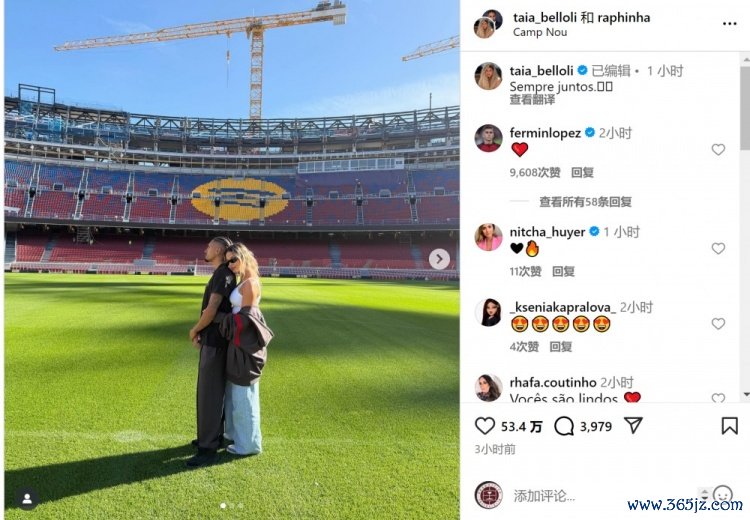
Task: Click the comments scrollbar down arrow
Action: click(746, 395)
